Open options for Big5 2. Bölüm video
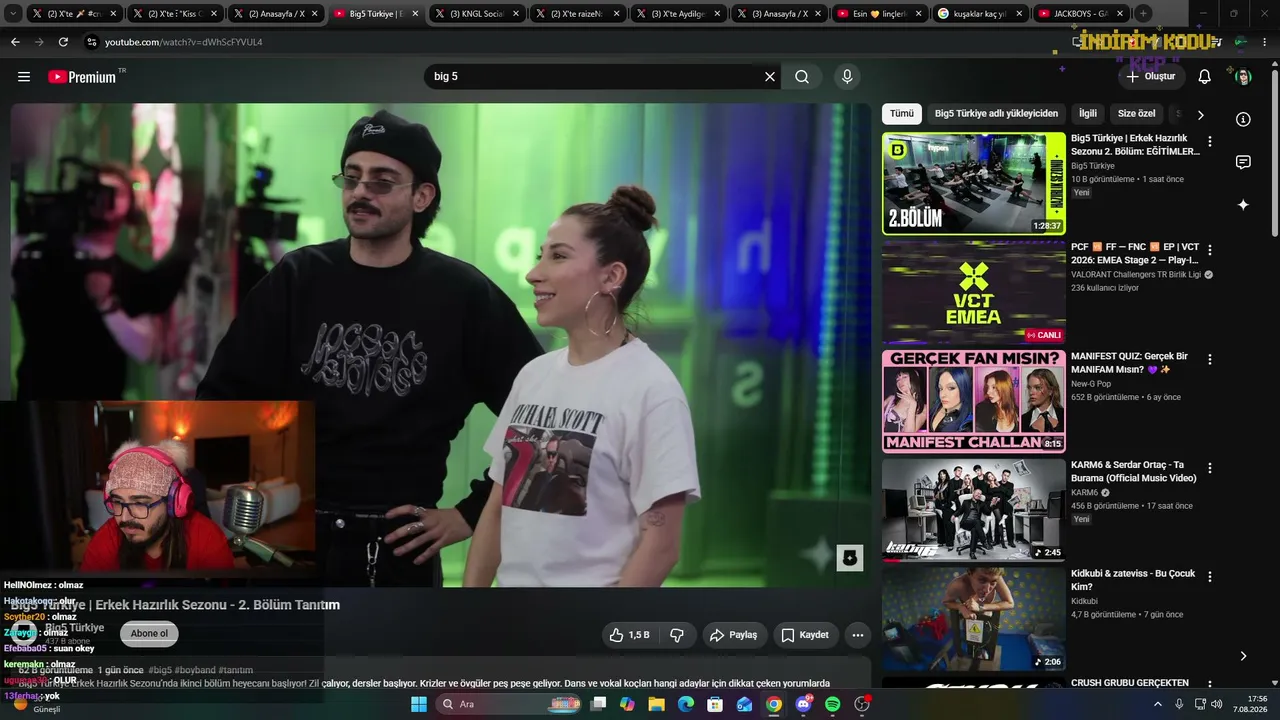 click(1210, 142)
